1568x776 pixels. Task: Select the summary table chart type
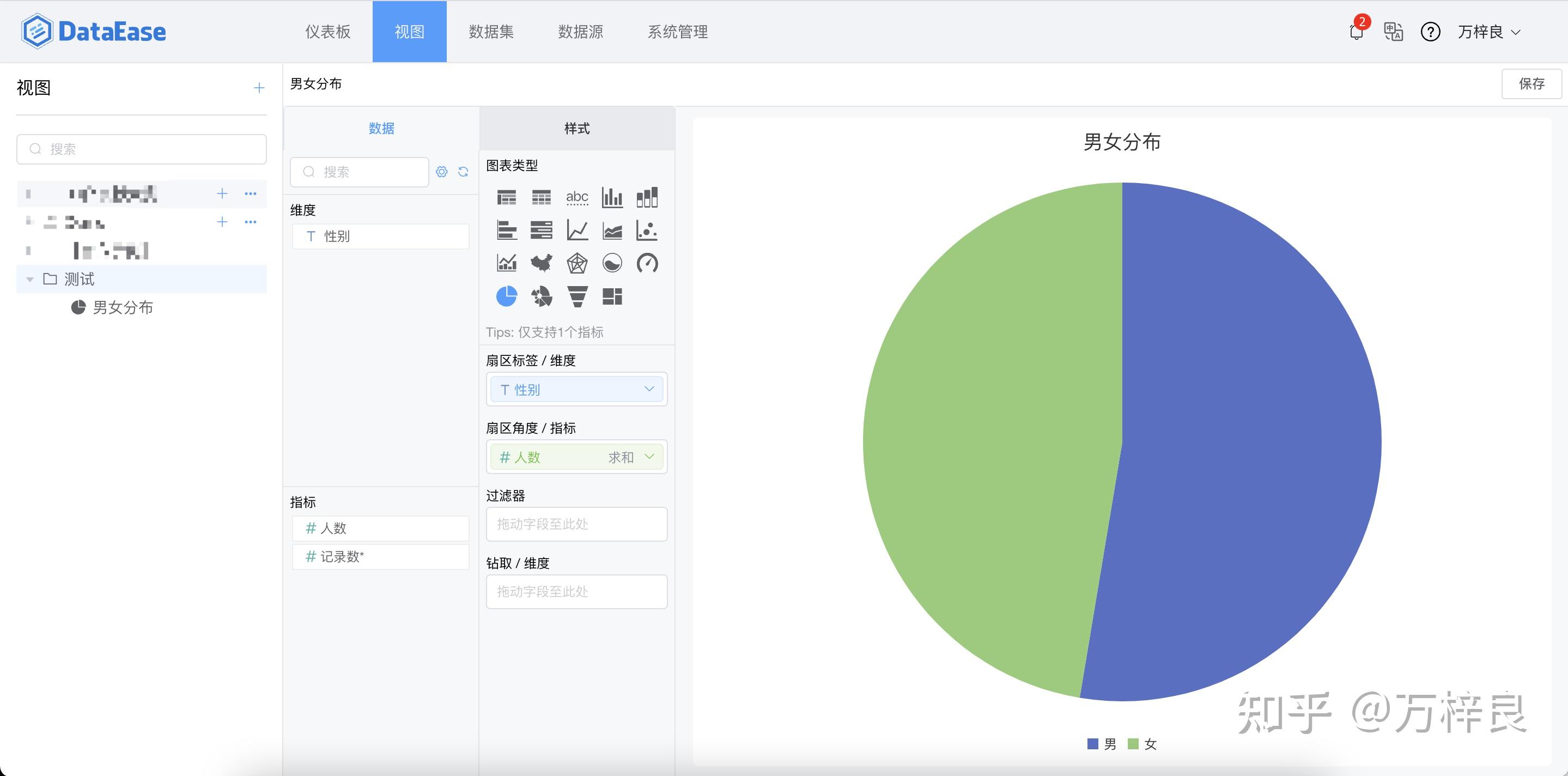507,197
